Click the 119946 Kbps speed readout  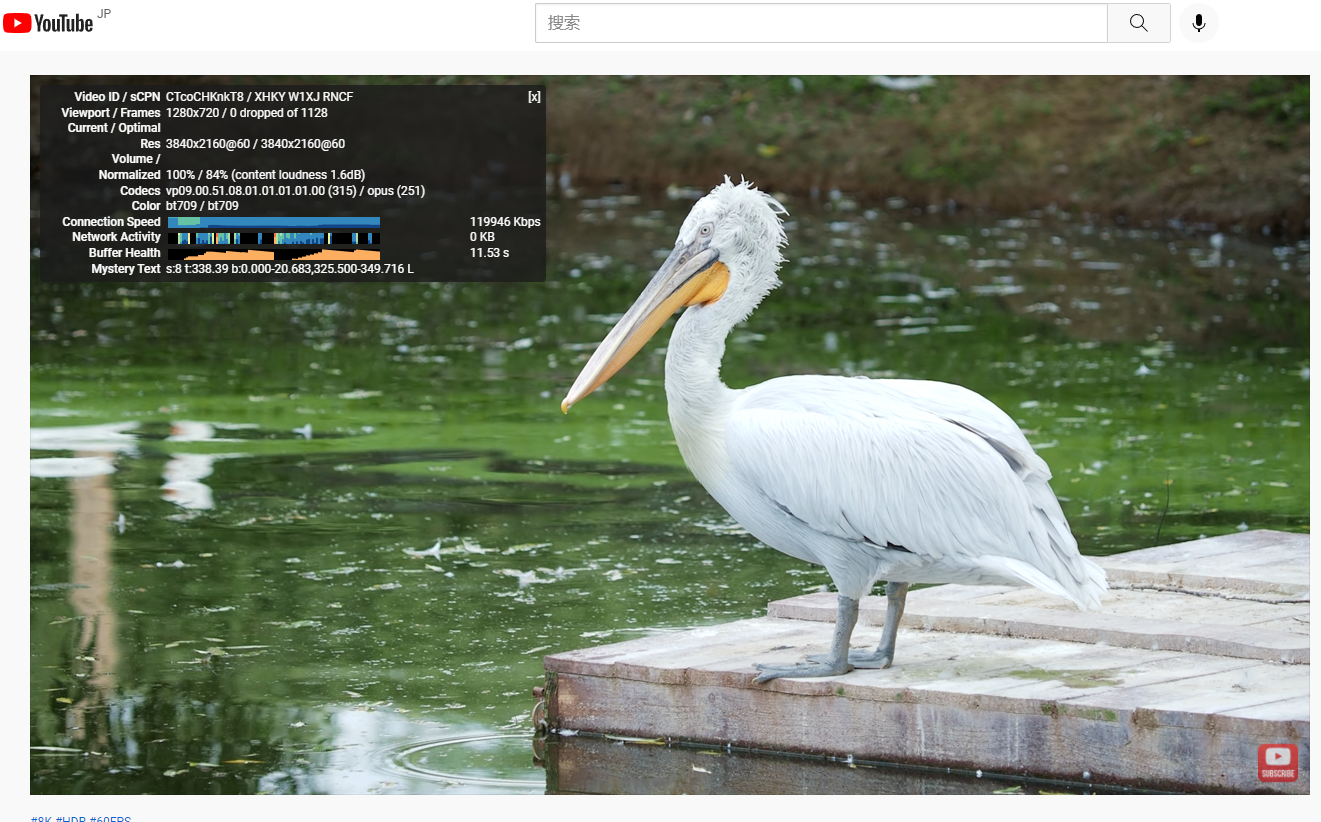click(x=505, y=222)
